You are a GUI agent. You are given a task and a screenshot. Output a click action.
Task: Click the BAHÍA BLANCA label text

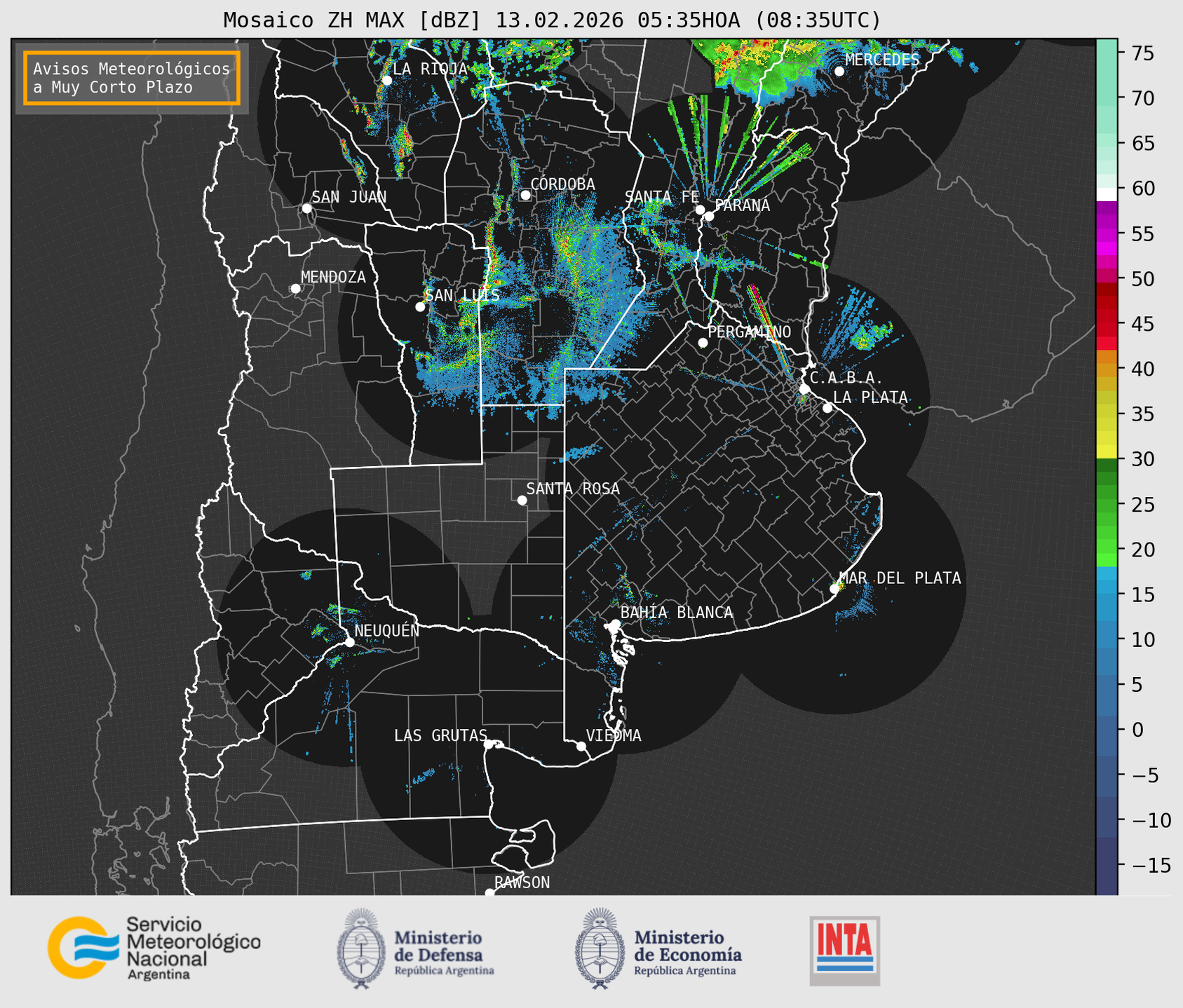(x=677, y=613)
